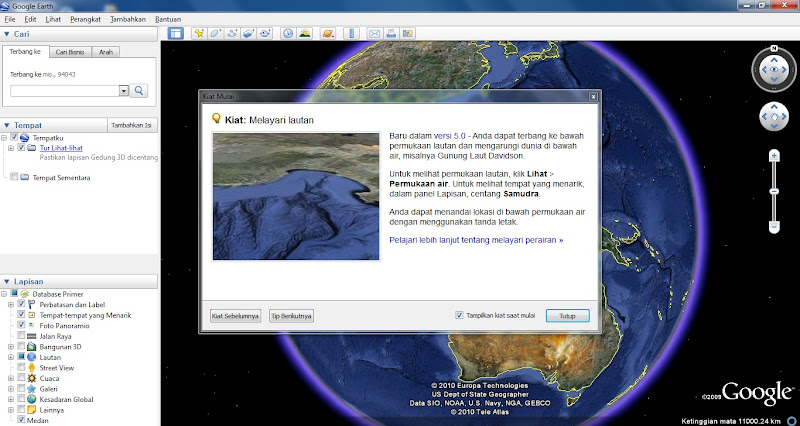
Task: Enable the Bangunan 3D layer checkbox
Action: 21,346
